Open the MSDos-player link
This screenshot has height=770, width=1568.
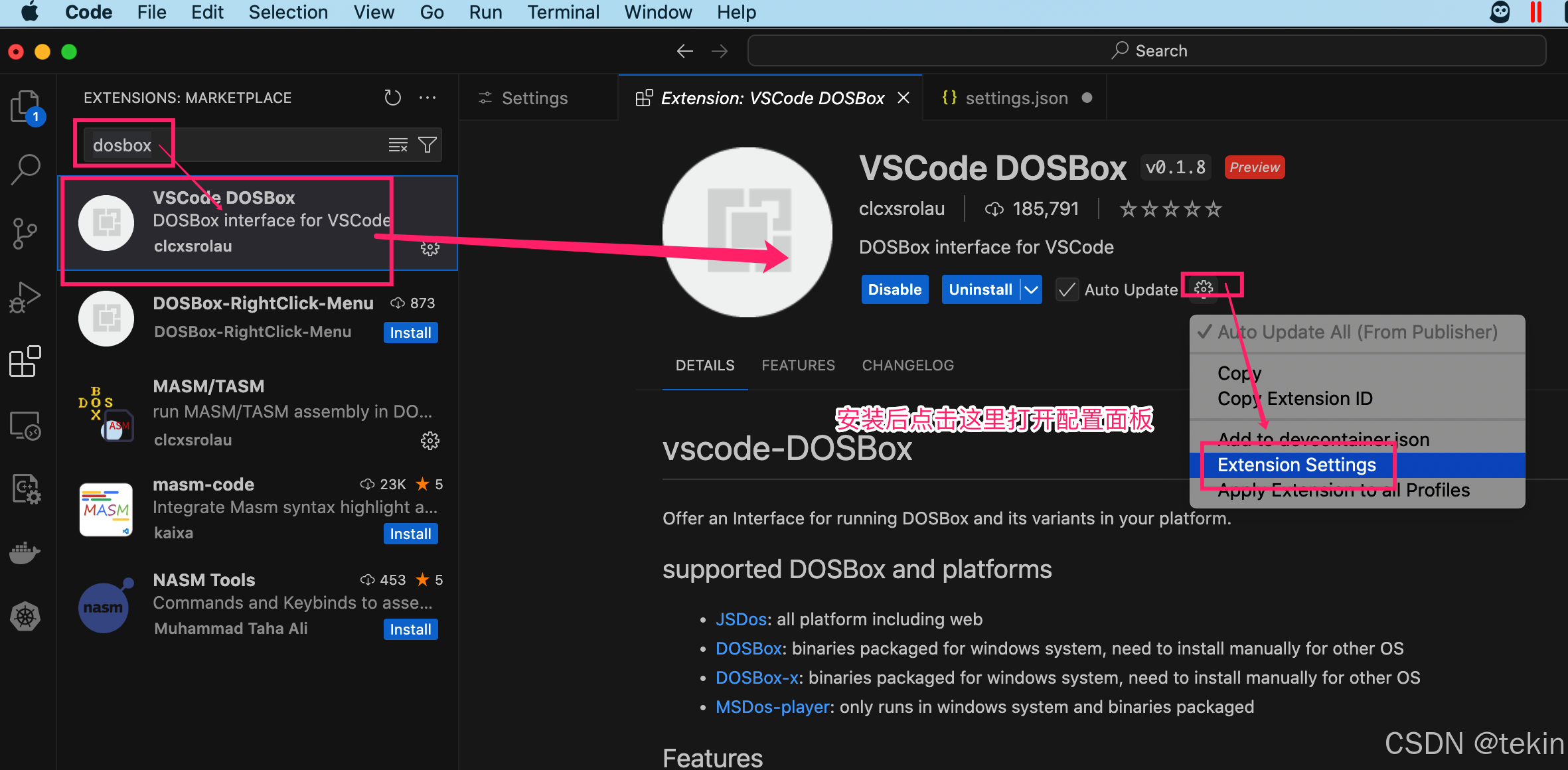[773, 707]
